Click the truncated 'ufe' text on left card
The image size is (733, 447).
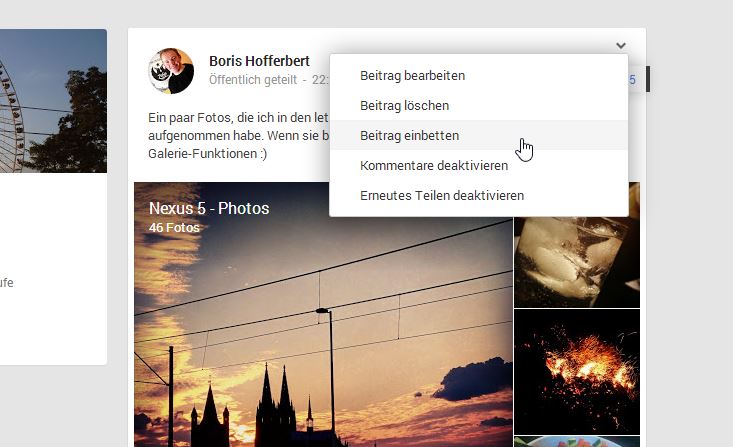coord(7,283)
